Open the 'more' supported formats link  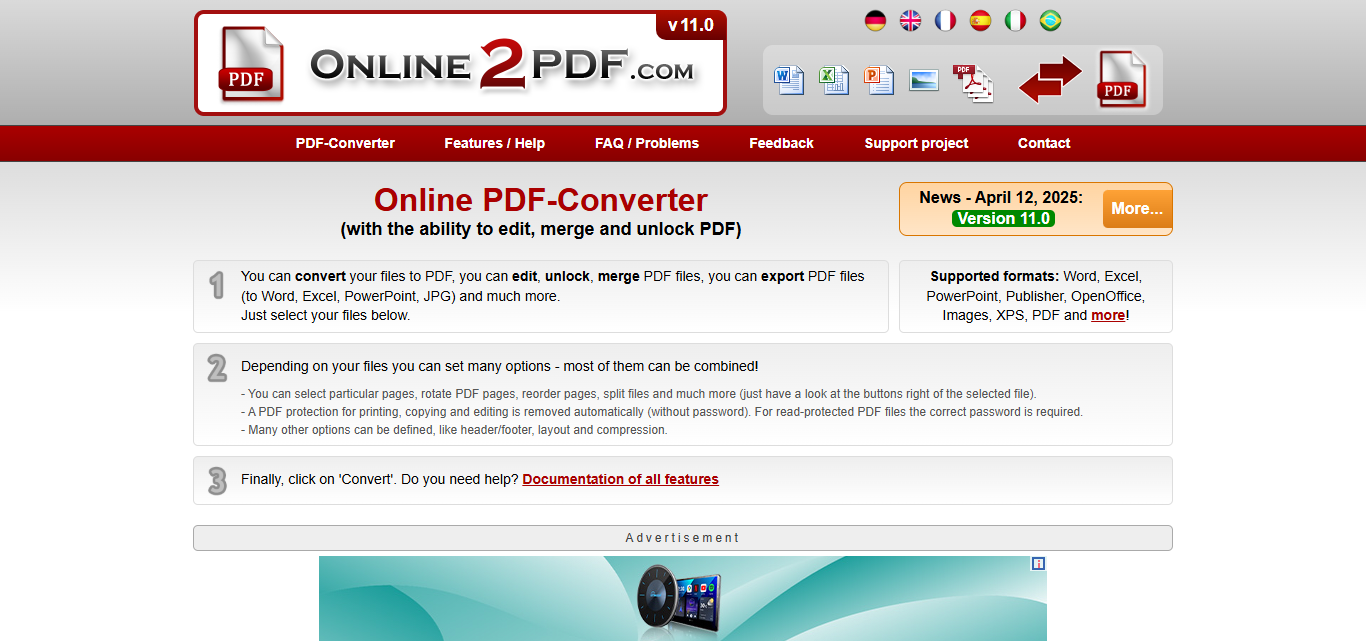click(x=1108, y=315)
